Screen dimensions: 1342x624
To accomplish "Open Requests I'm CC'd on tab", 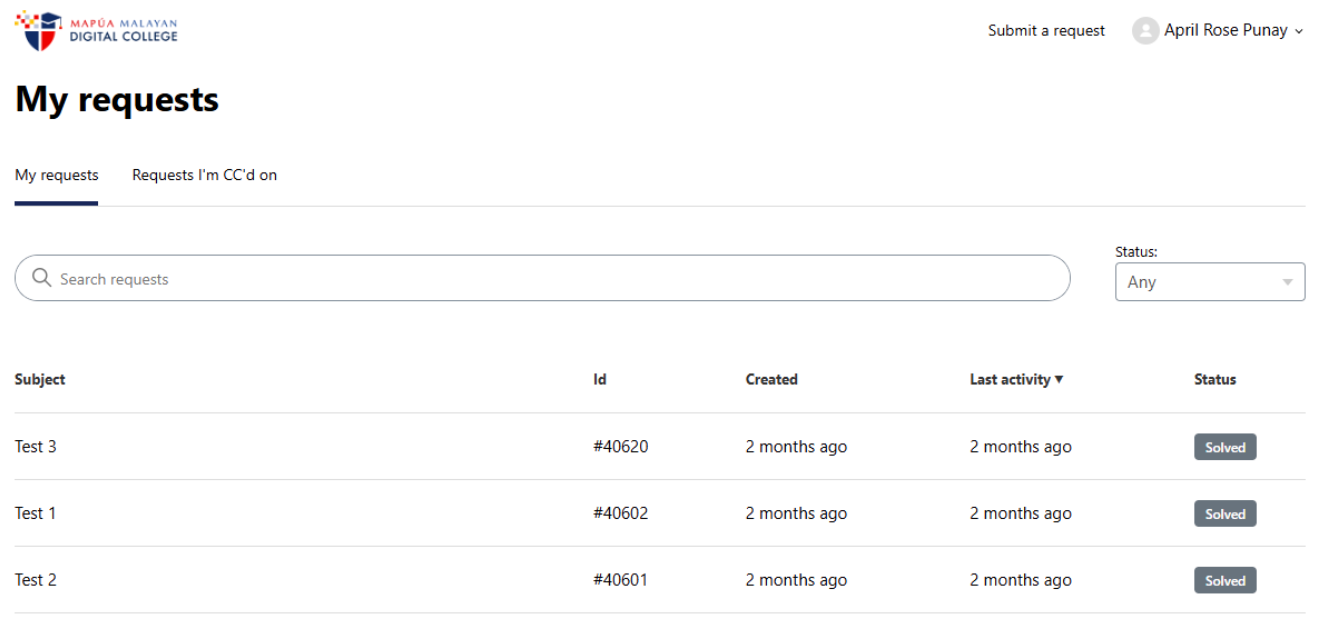I will pos(204,175).
